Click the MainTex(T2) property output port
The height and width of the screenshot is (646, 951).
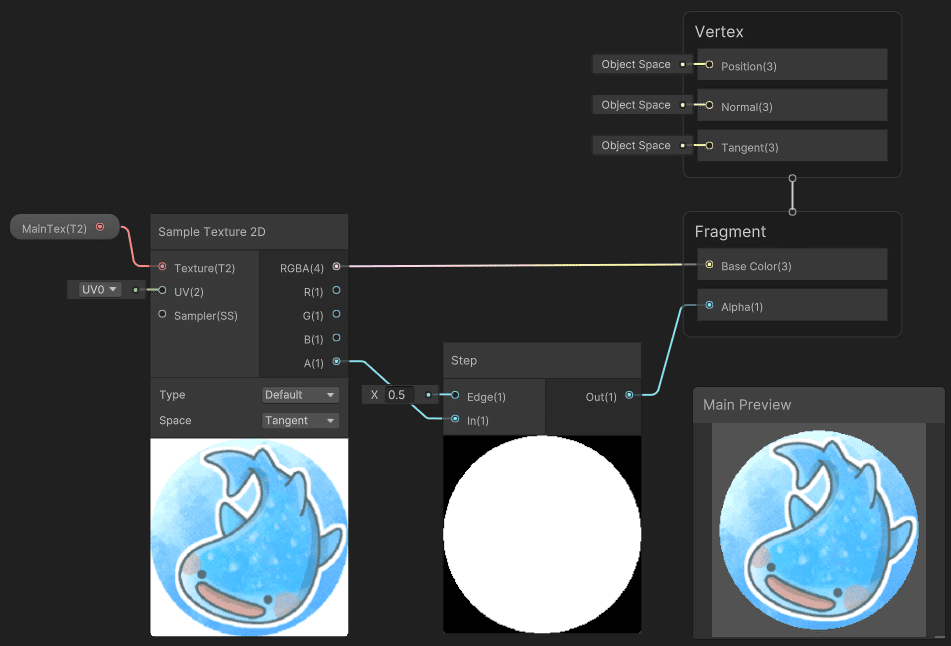(100, 227)
